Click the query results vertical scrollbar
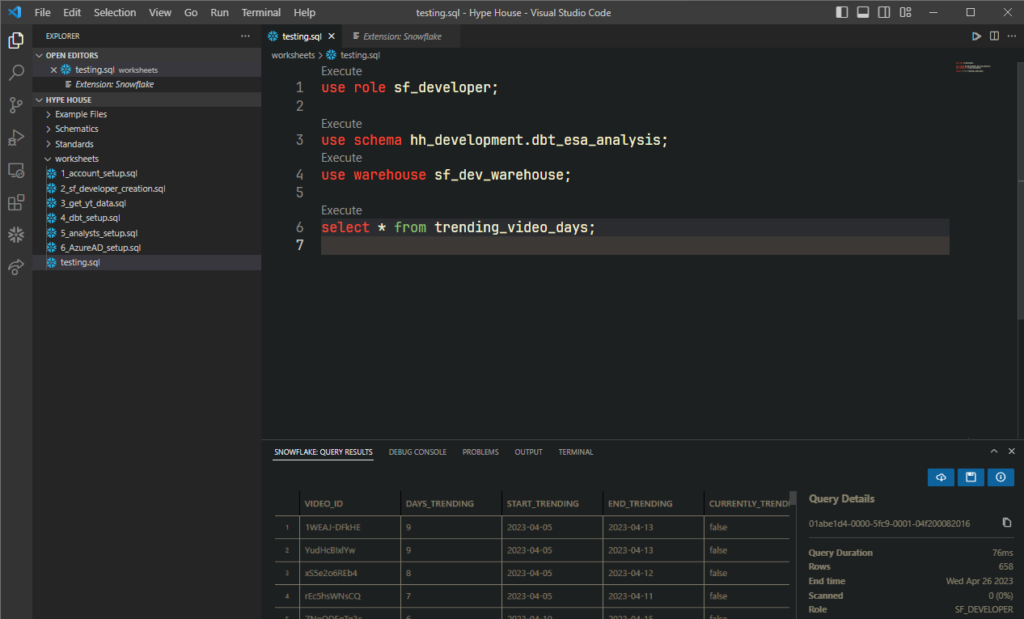This screenshot has height=619, width=1024. [793, 500]
